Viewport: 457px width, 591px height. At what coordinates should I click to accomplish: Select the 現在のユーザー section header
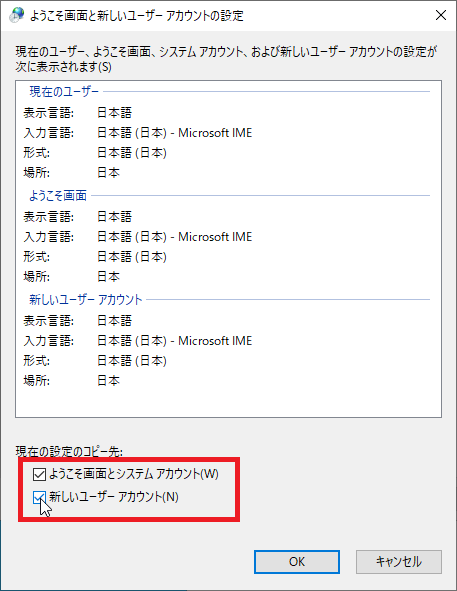64,92
